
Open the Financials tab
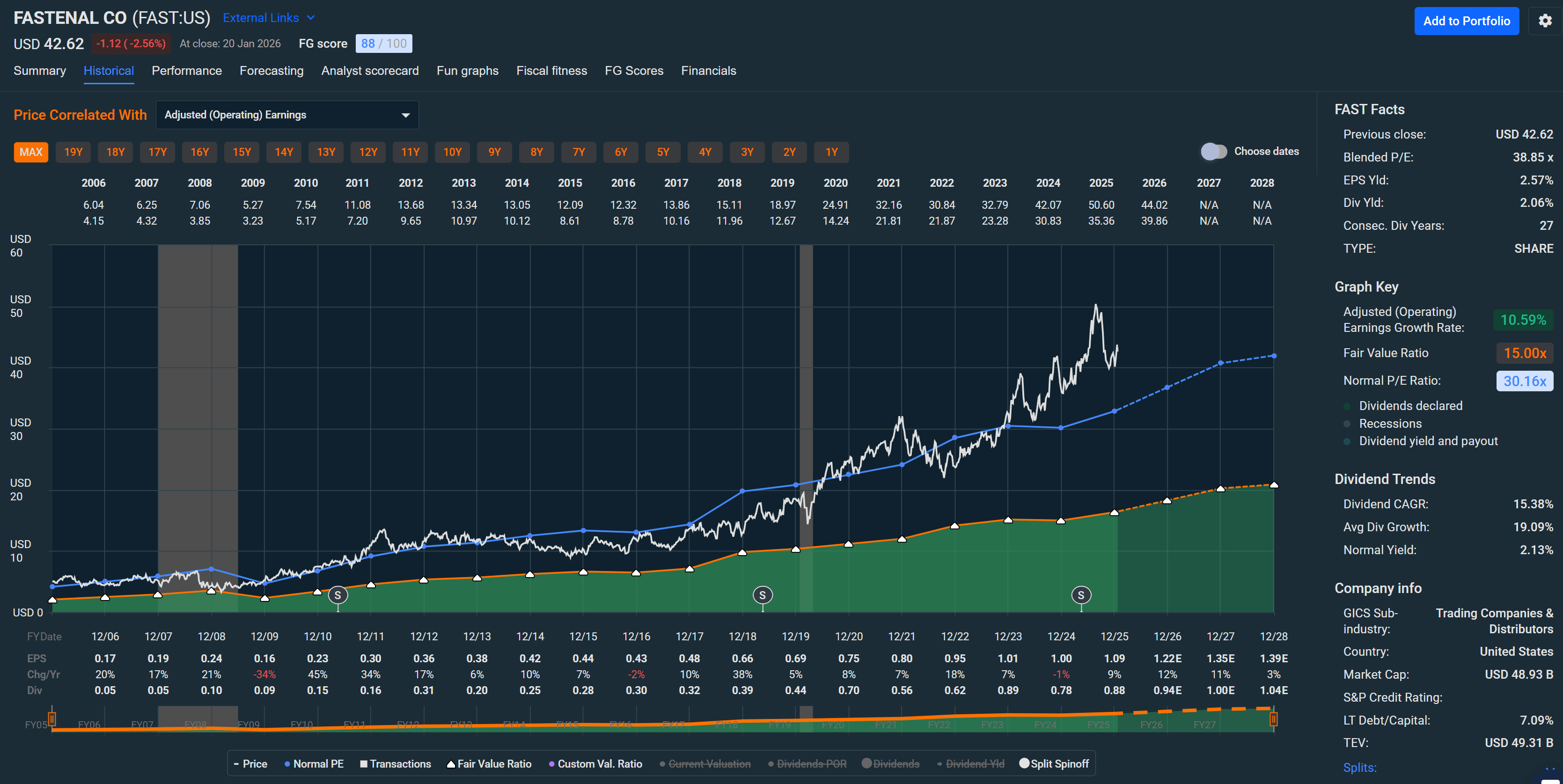pyautogui.click(x=708, y=71)
